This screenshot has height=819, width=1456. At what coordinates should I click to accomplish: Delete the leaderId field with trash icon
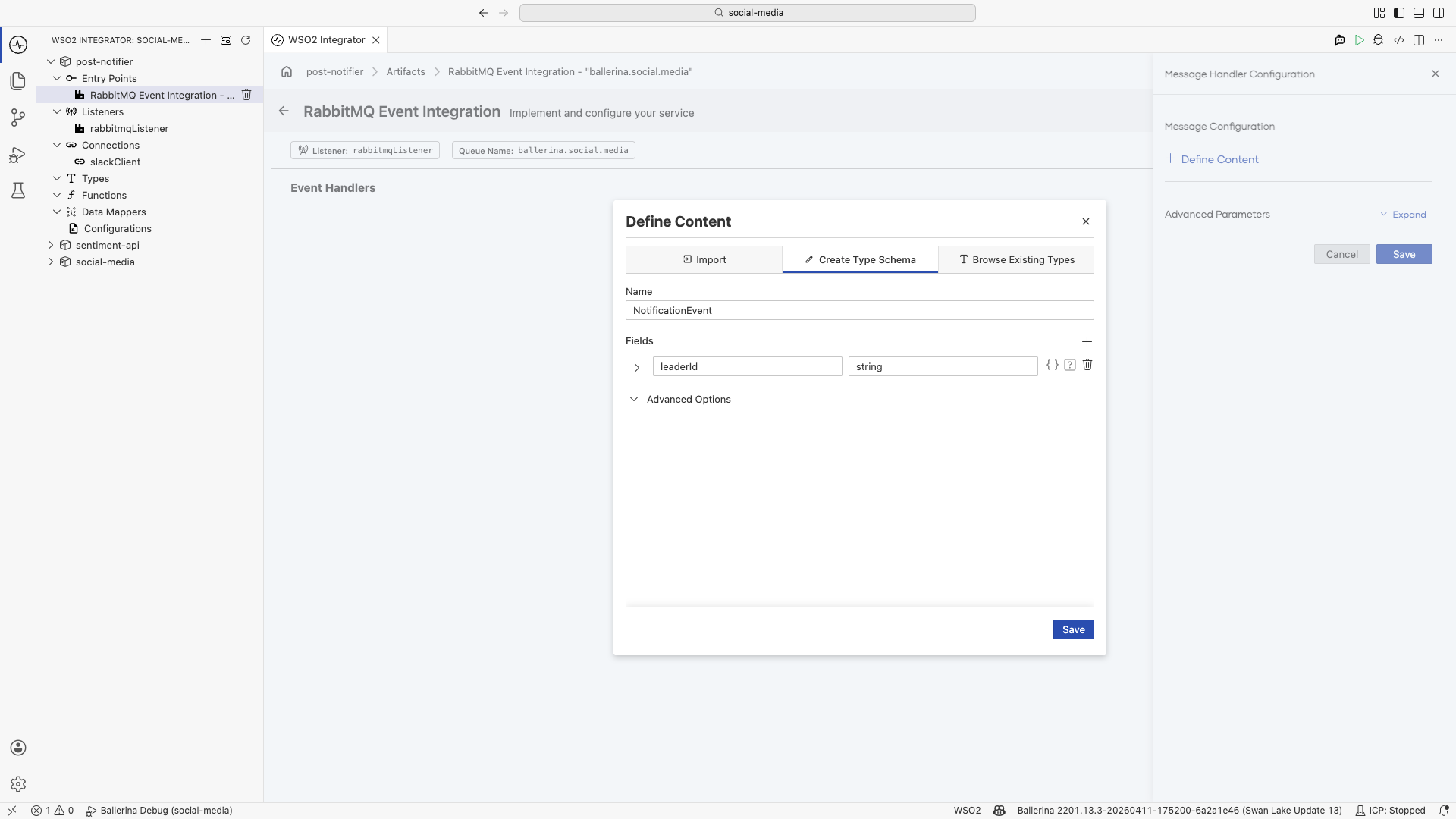pos(1087,365)
